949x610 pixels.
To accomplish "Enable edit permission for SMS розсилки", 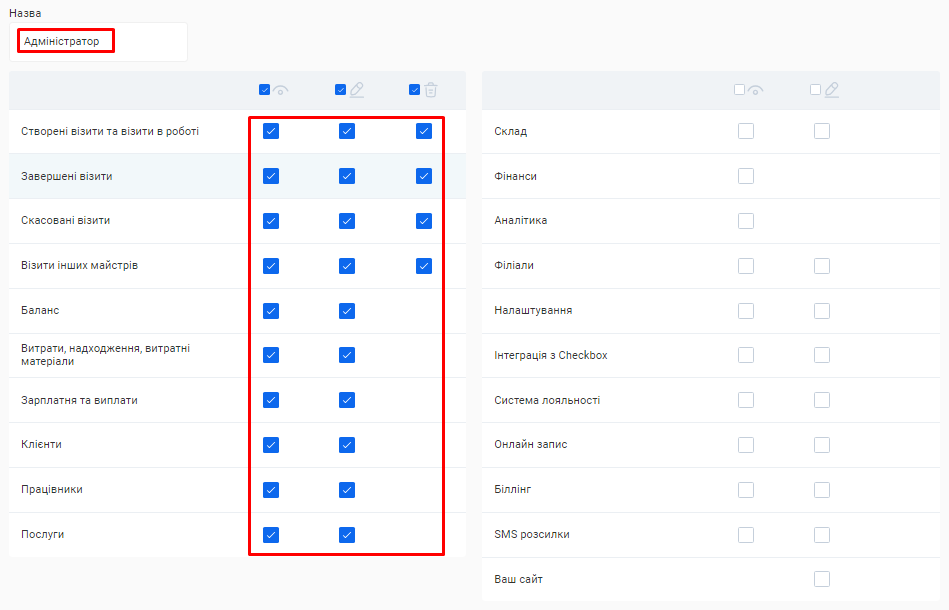I will pyautogui.click(x=822, y=535).
